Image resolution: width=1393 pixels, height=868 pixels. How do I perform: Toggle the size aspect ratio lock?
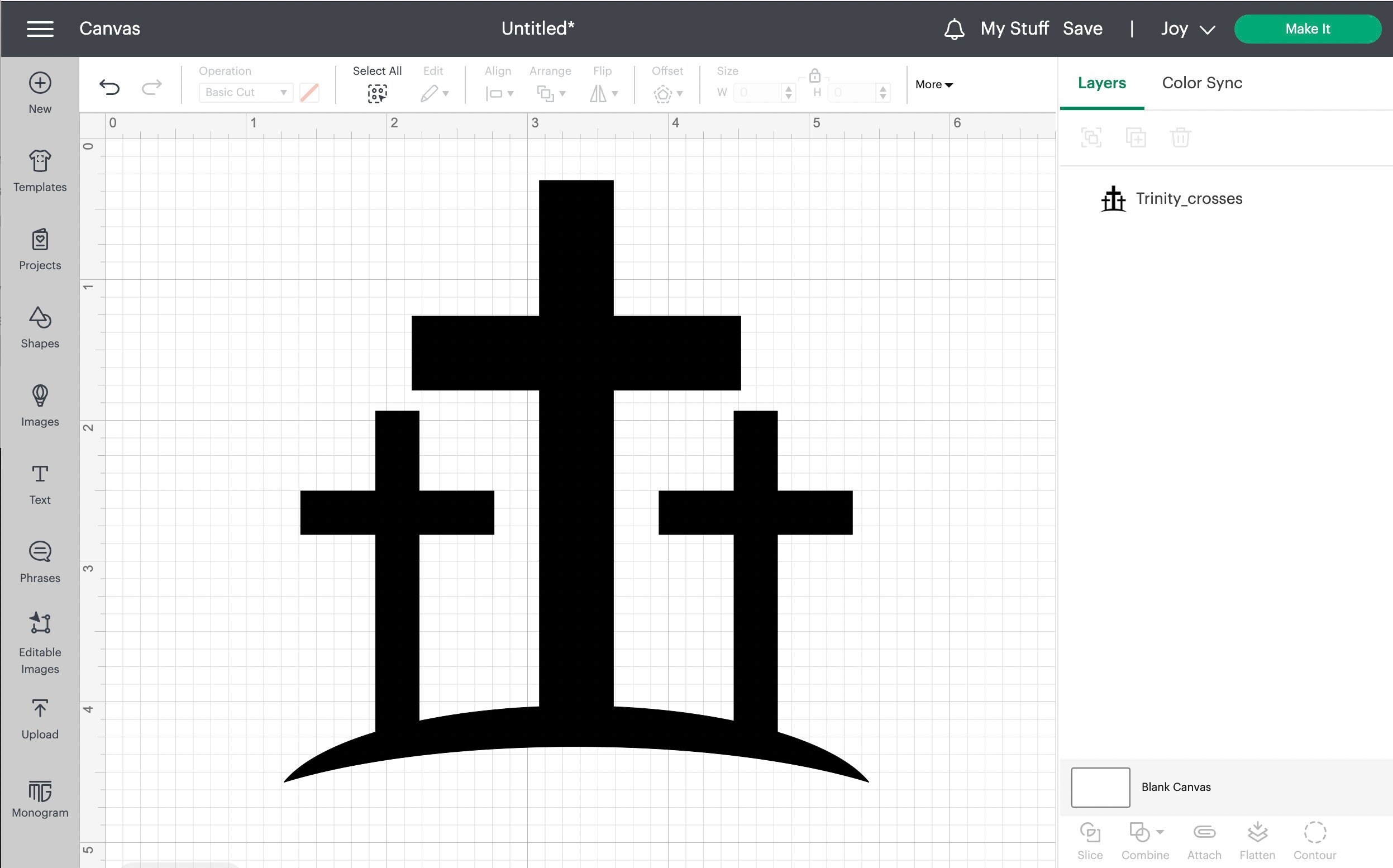click(x=814, y=77)
